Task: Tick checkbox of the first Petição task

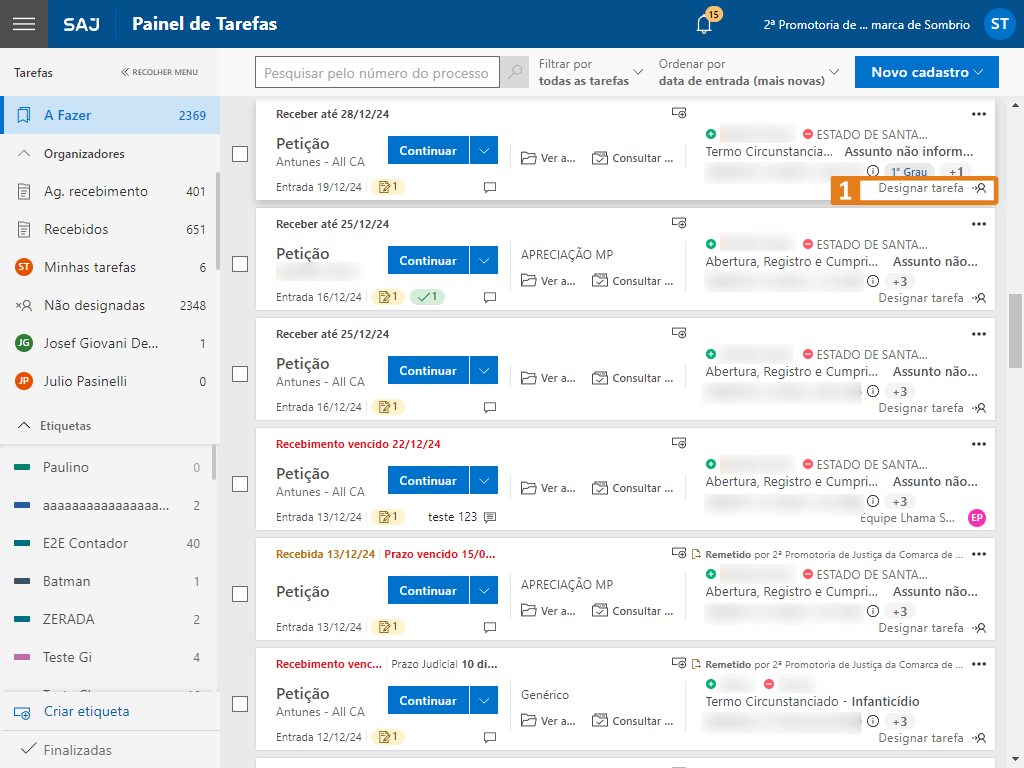Action: 240,154
